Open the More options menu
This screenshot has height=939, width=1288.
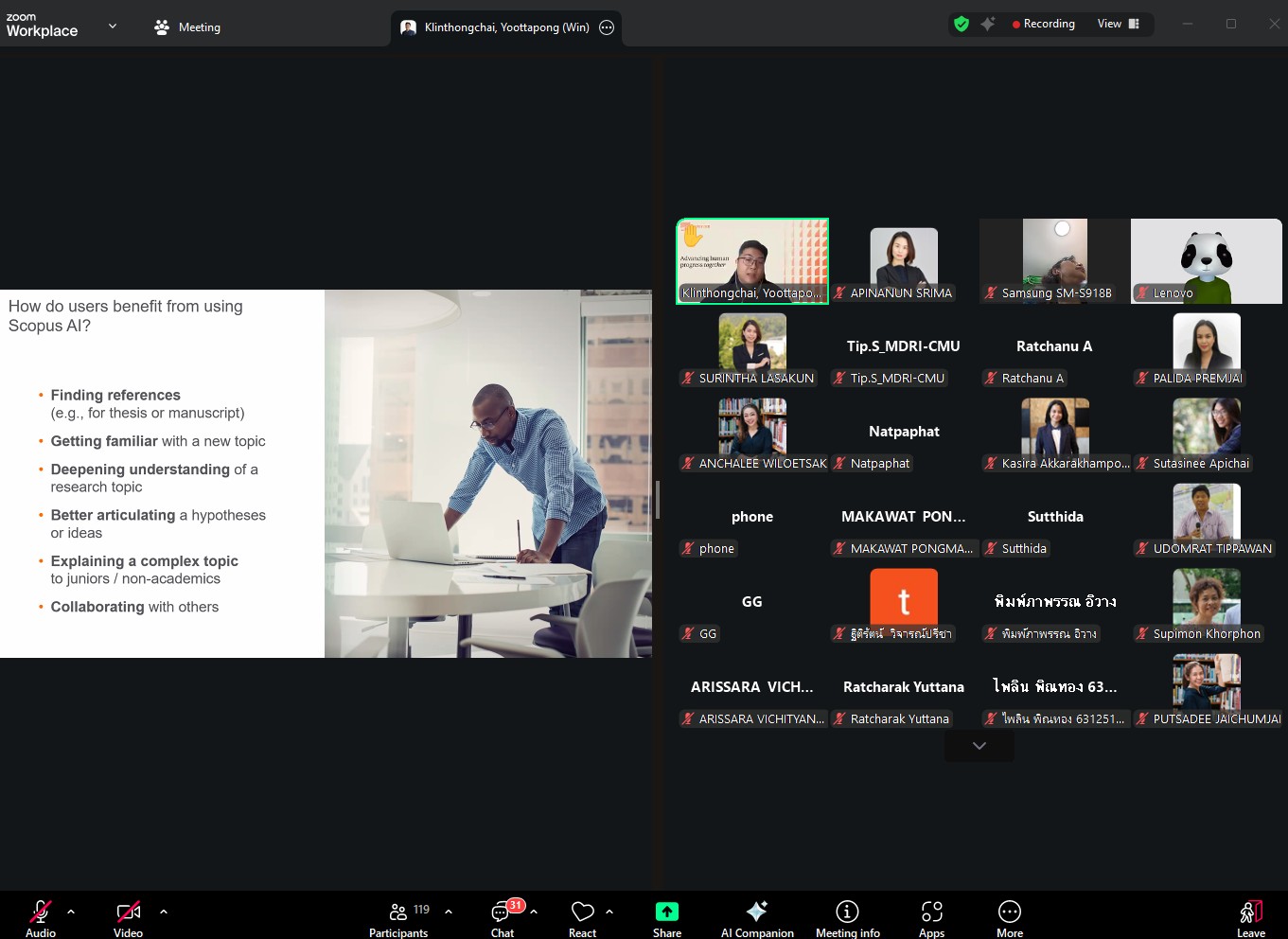[1009, 917]
